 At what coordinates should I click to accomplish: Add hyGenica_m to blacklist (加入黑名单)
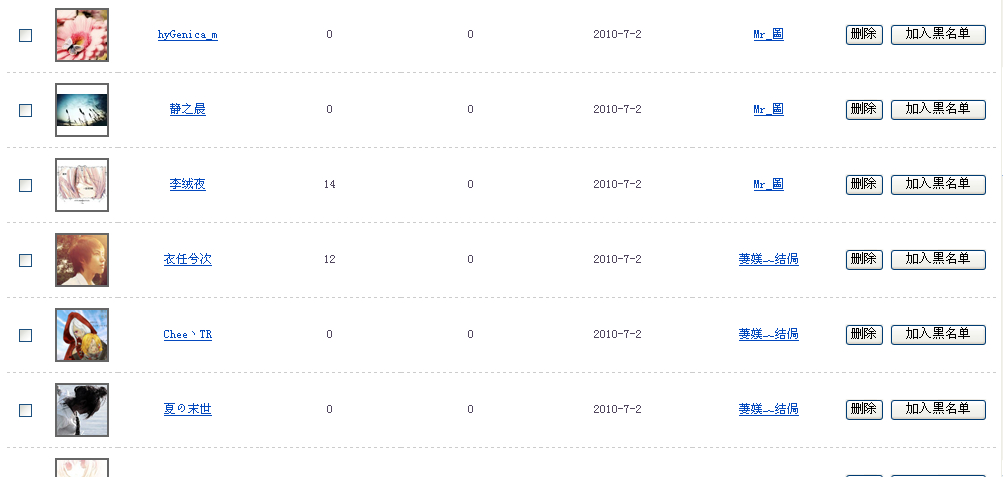[x=938, y=34]
